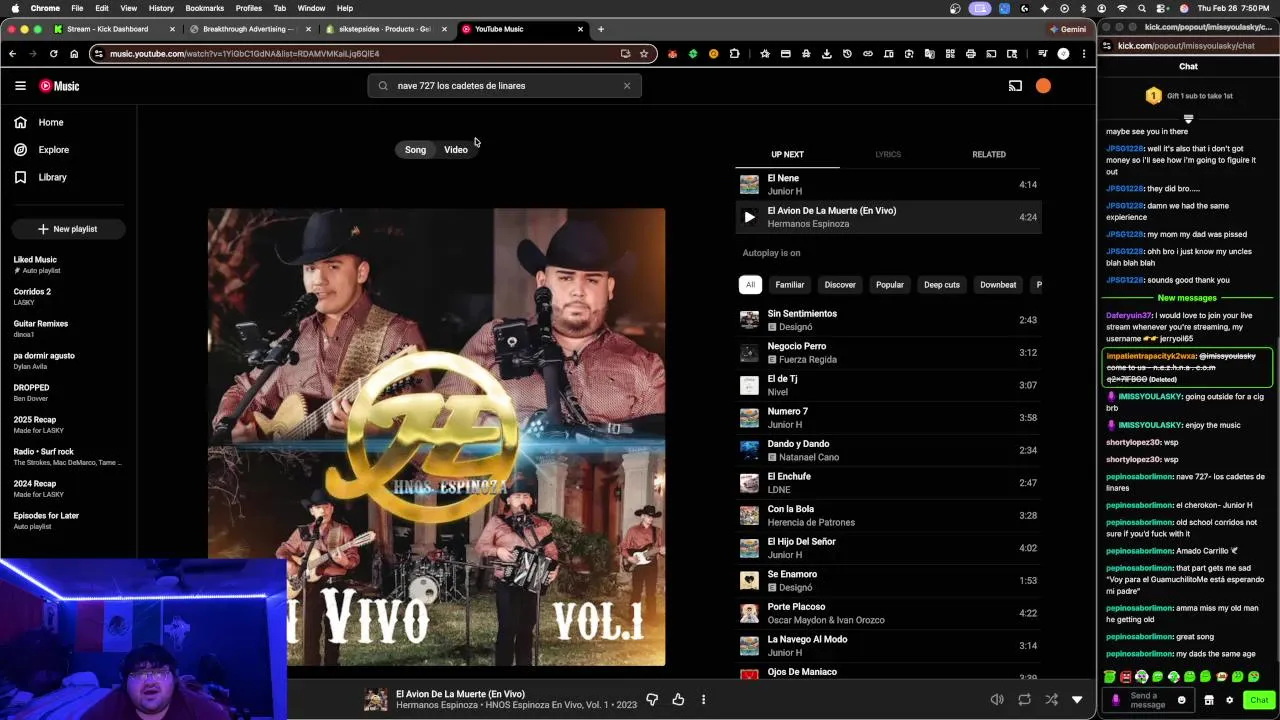Screen dimensions: 1280x720
Task: Click the browser back arrow
Action: point(12,54)
